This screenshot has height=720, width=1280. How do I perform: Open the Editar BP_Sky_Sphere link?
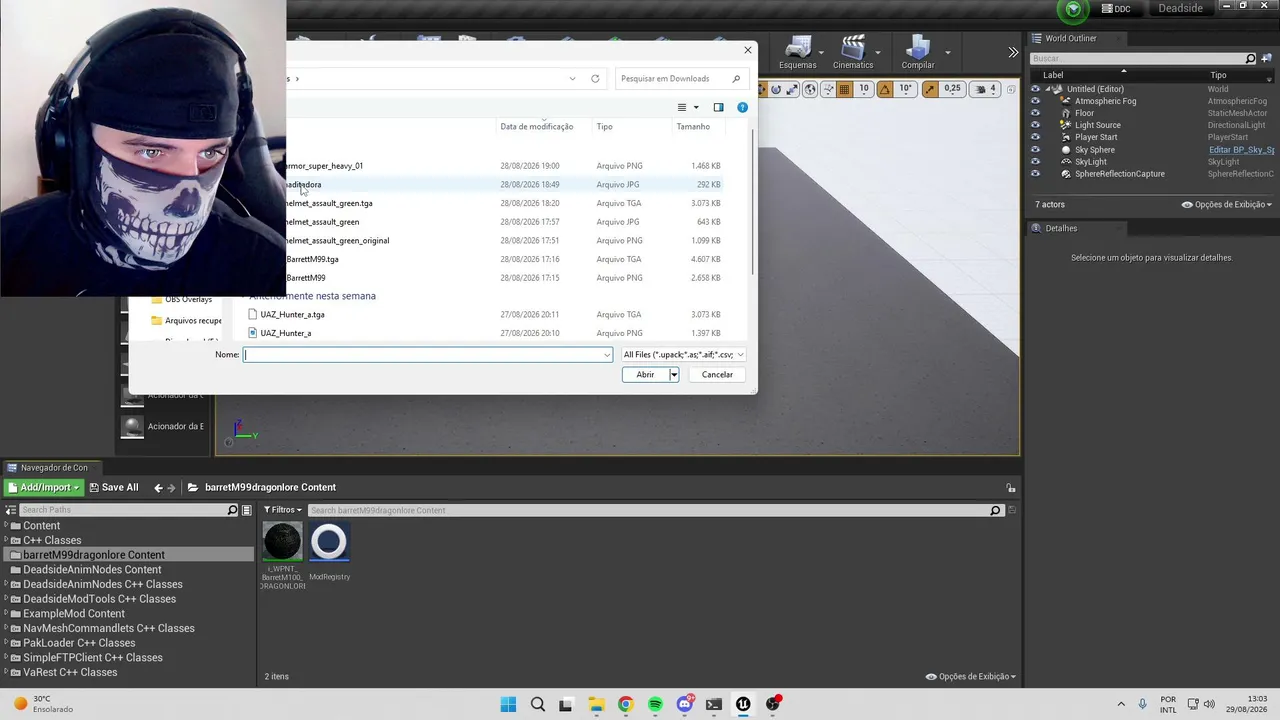1241,150
